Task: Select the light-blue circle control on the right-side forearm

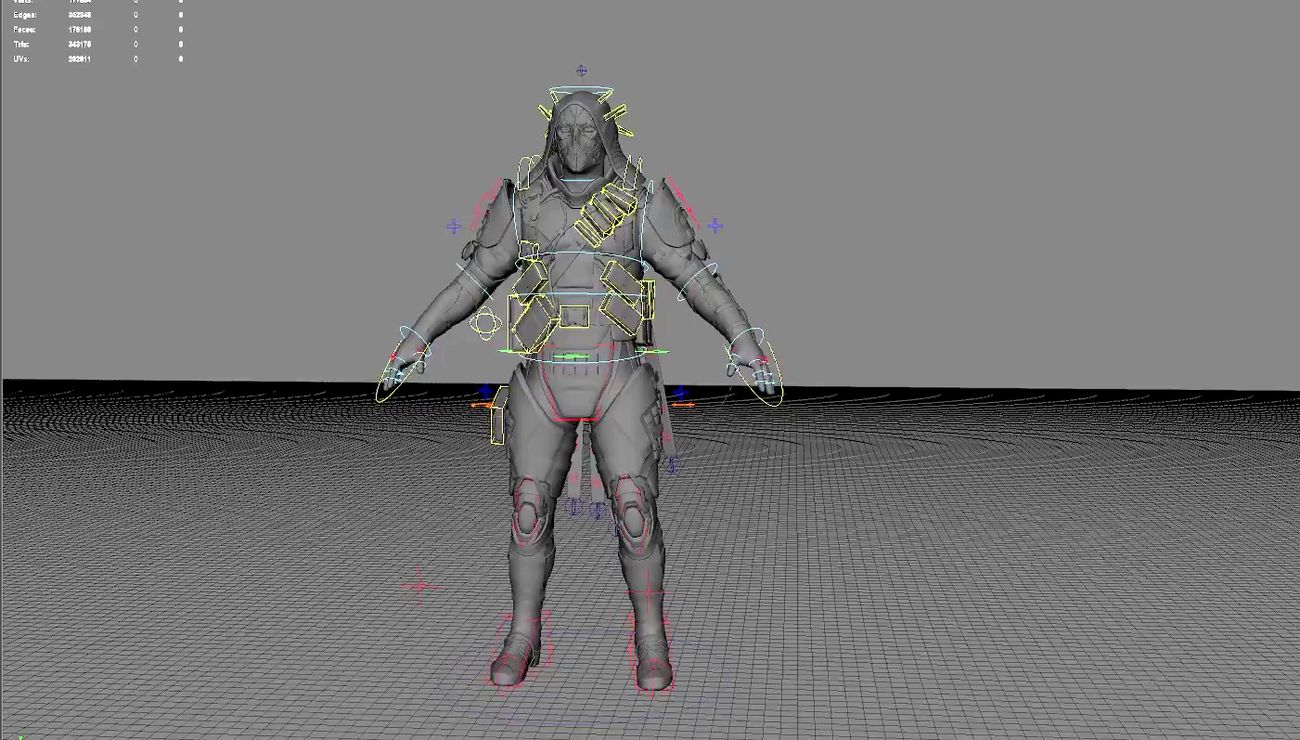Action: [697, 288]
